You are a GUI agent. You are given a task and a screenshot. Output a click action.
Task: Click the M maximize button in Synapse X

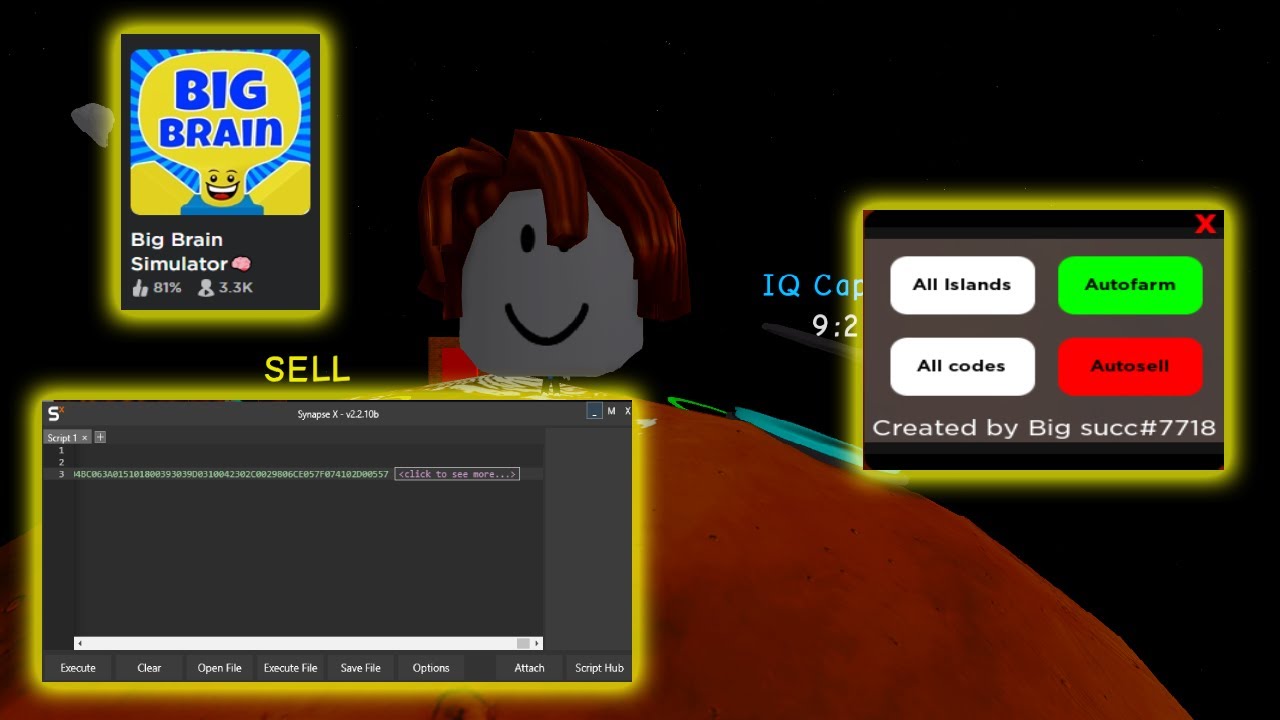611,412
